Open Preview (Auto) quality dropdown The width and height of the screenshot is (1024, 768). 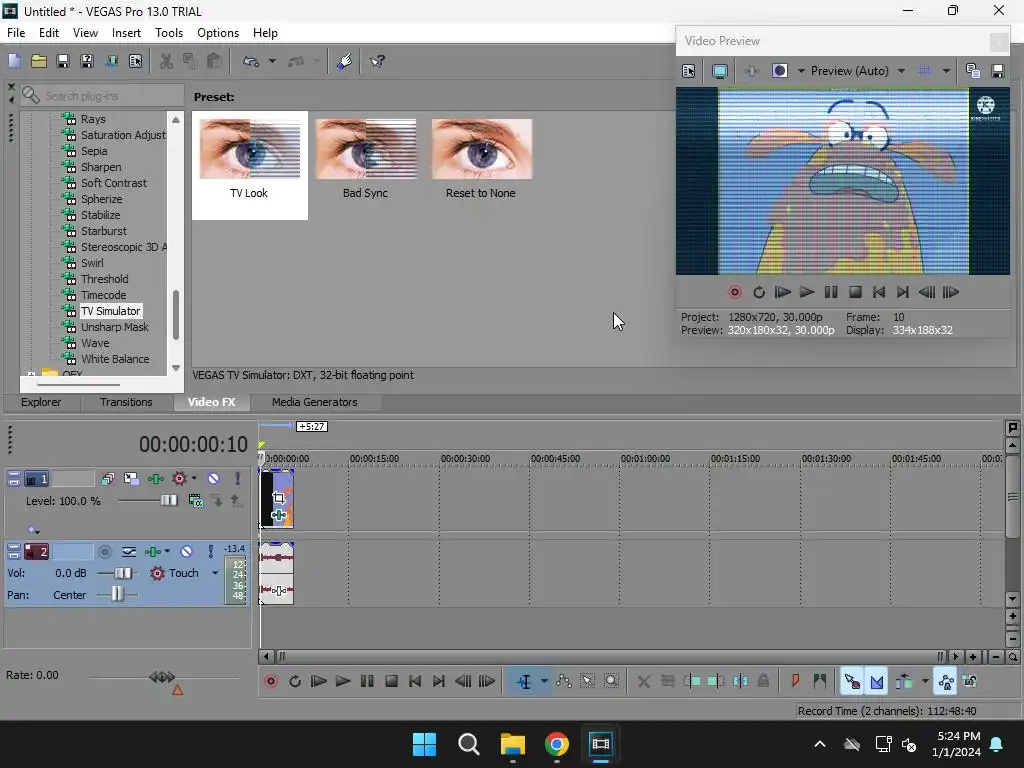901,71
